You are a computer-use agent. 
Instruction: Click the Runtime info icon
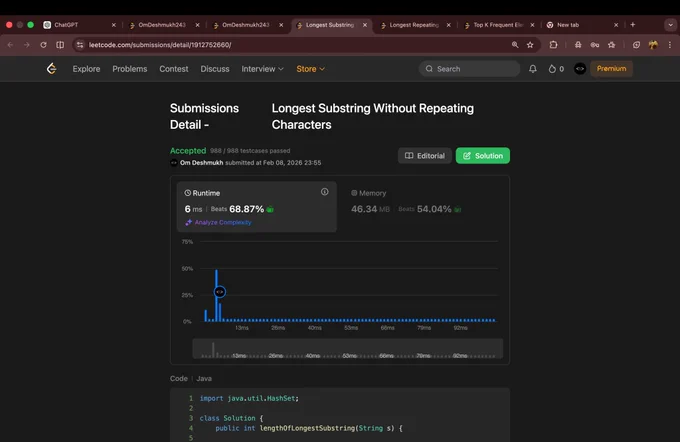click(324, 192)
